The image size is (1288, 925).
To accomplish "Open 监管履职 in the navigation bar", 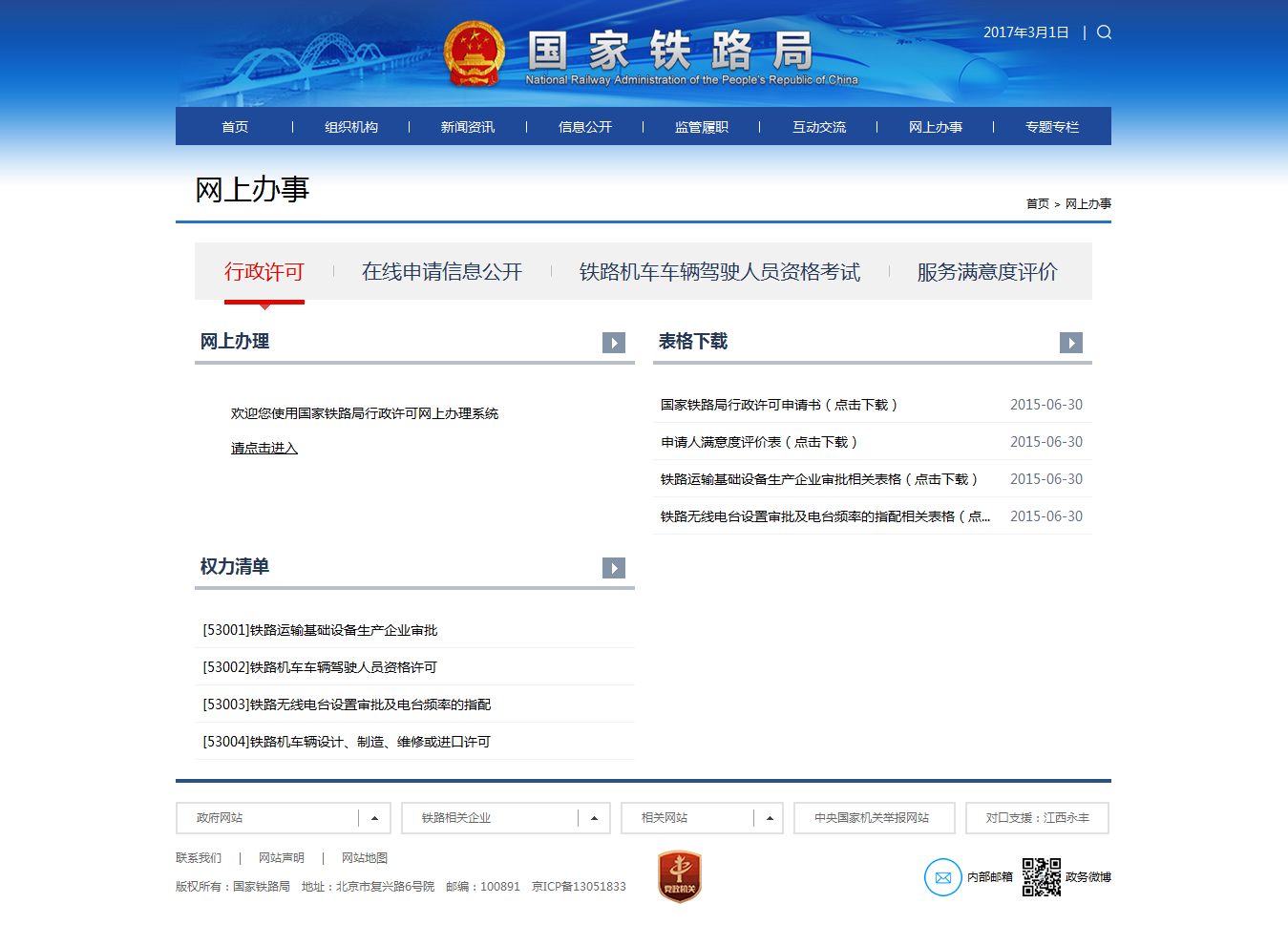I will [702, 127].
